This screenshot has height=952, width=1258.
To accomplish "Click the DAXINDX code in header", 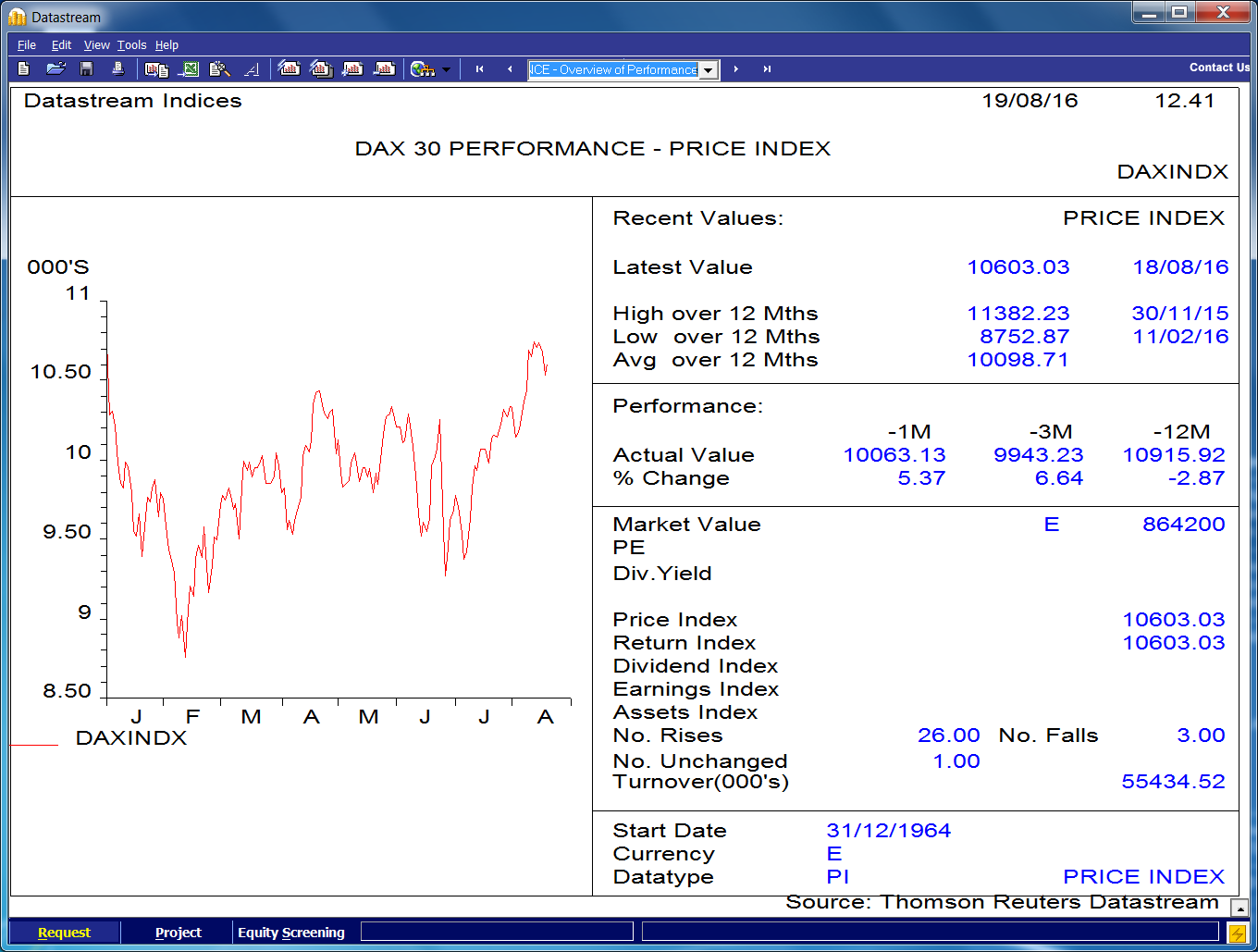I will pyautogui.click(x=1173, y=172).
